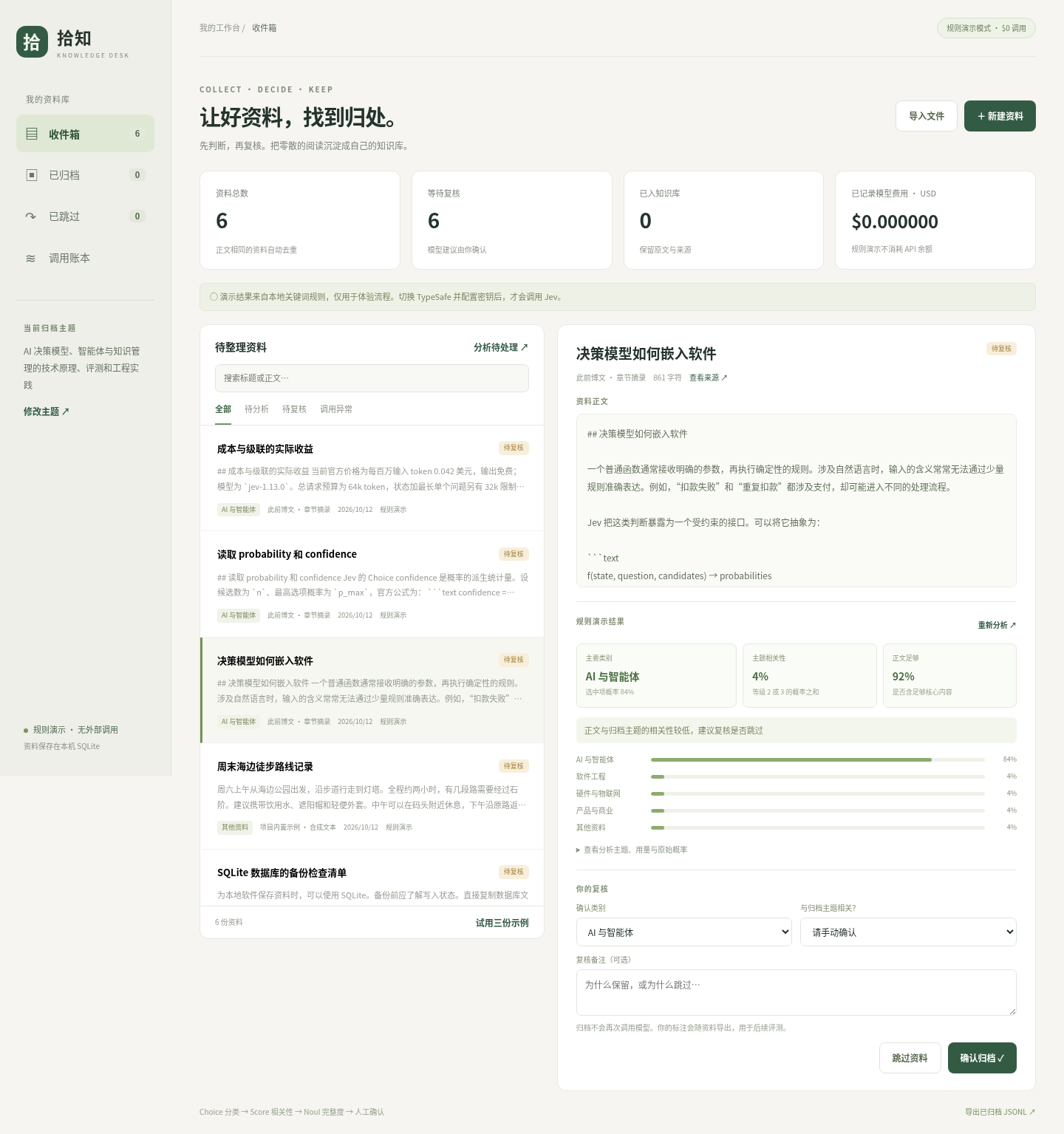Click the 试用三份示例 link

502,923
